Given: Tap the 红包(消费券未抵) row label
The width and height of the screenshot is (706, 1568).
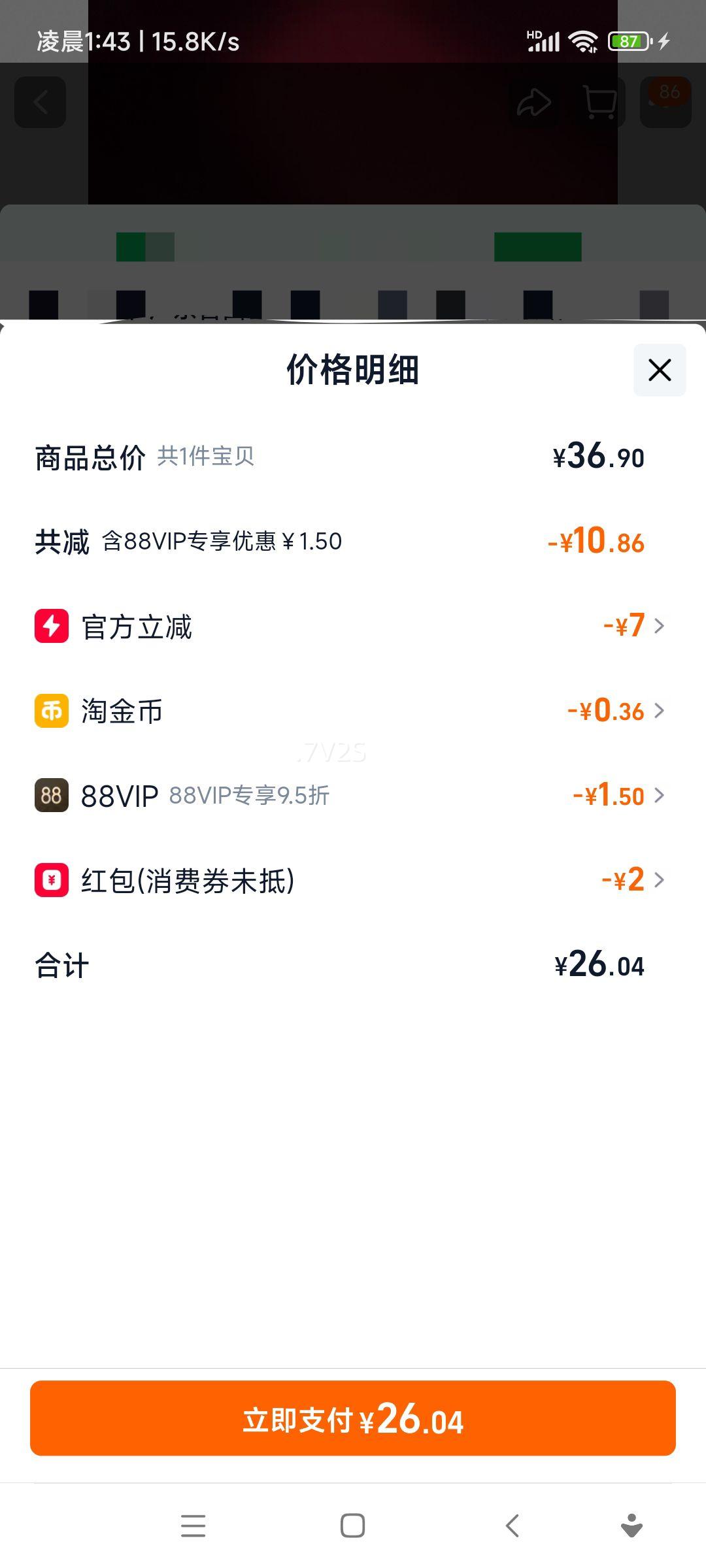Looking at the screenshot, I should click(x=188, y=881).
